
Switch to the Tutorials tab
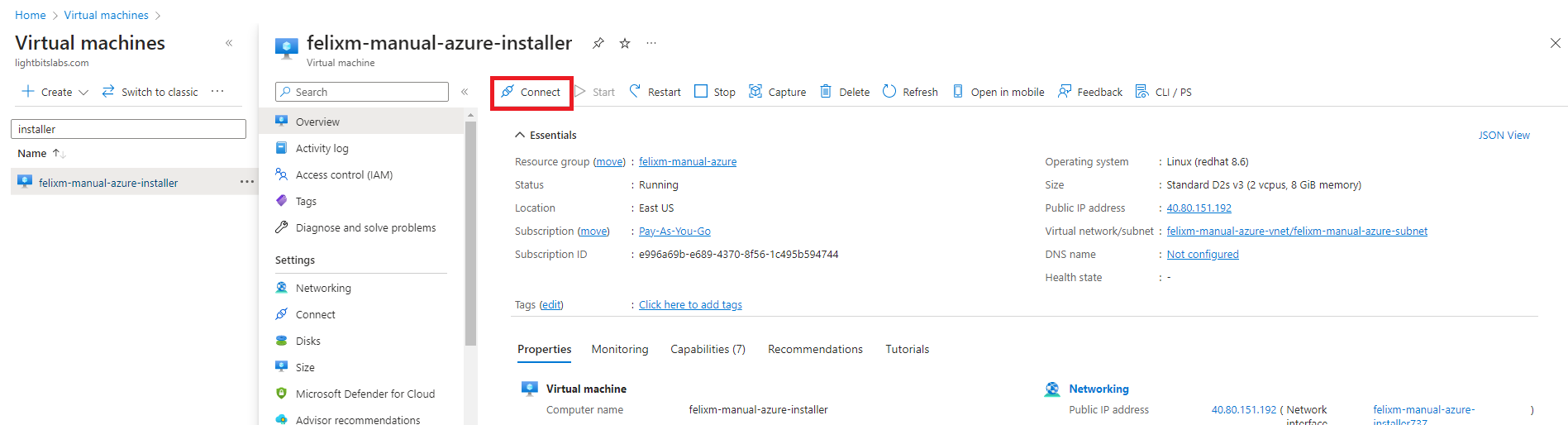907,349
